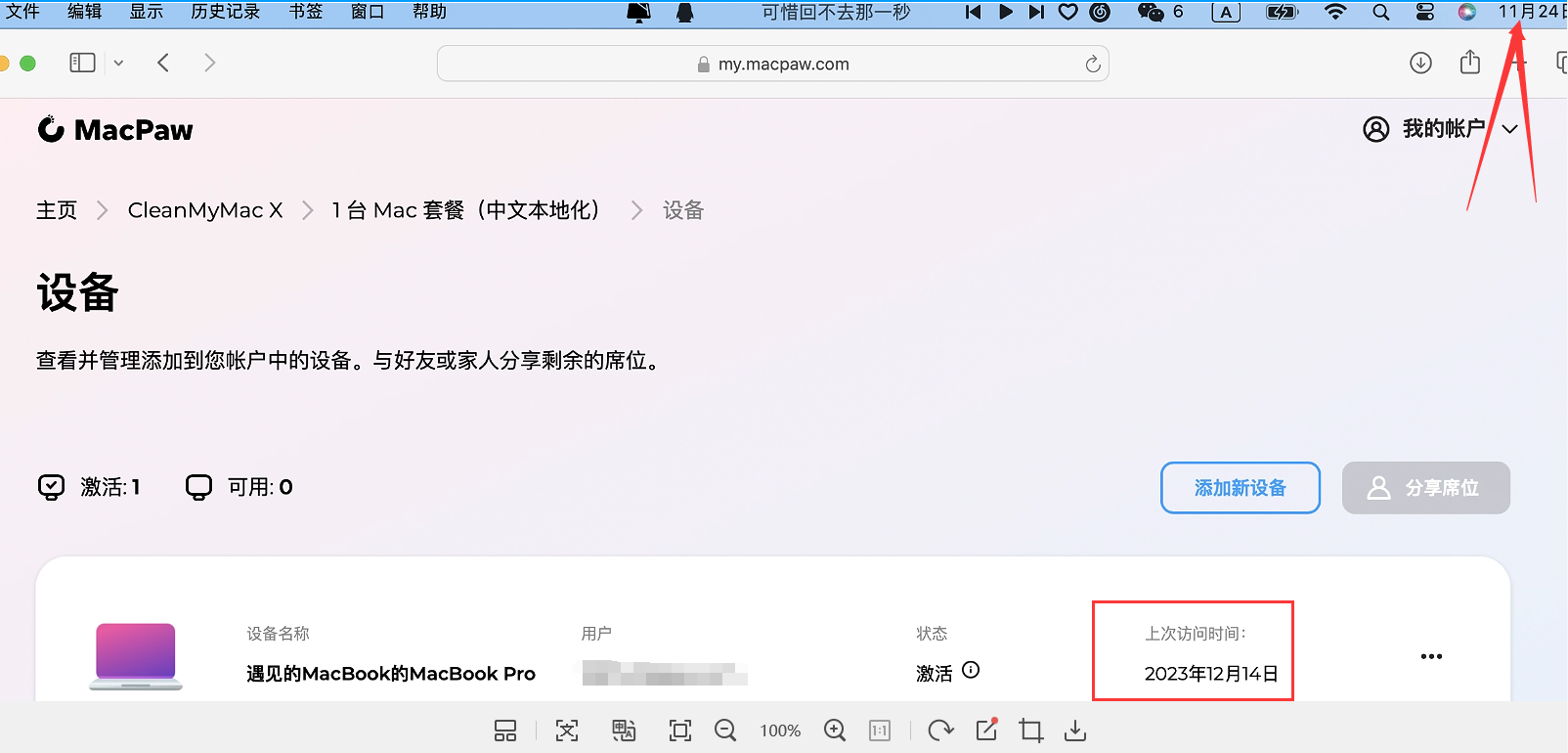
Task: Zoom in with plus magnifier
Action: pos(835,731)
